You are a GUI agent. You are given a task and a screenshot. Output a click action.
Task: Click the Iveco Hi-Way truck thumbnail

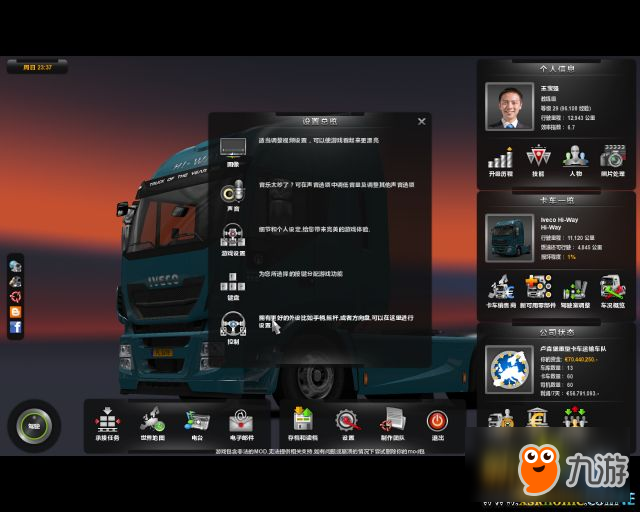(509, 238)
